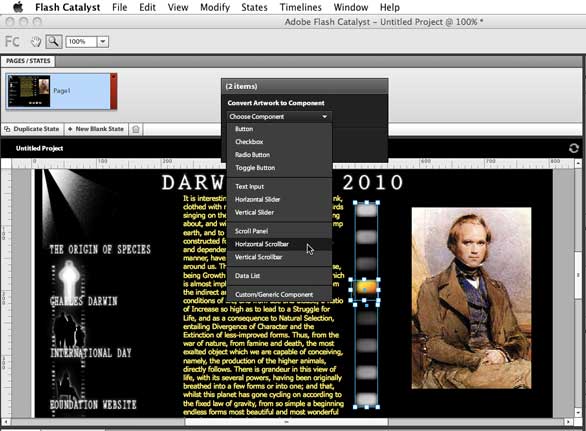The width and height of the screenshot is (586, 431).
Task: Choose Checkbox from the component list
Action: [x=279, y=142]
